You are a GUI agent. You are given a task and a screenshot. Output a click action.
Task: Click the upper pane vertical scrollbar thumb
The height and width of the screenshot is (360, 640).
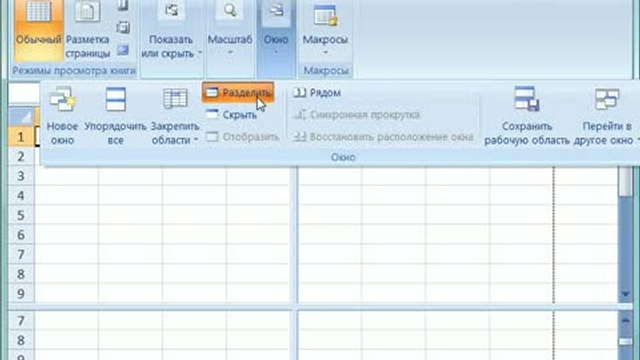point(625,182)
